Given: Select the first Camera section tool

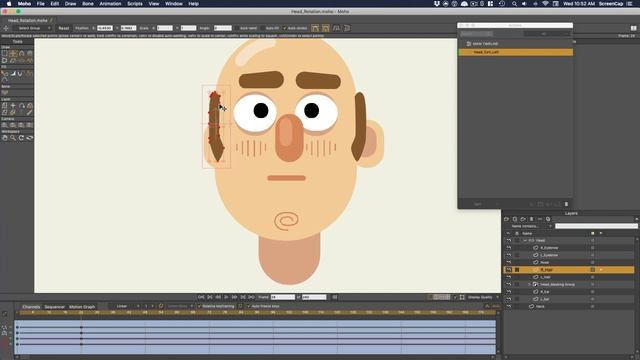Looking at the screenshot, I should tap(4, 125).
